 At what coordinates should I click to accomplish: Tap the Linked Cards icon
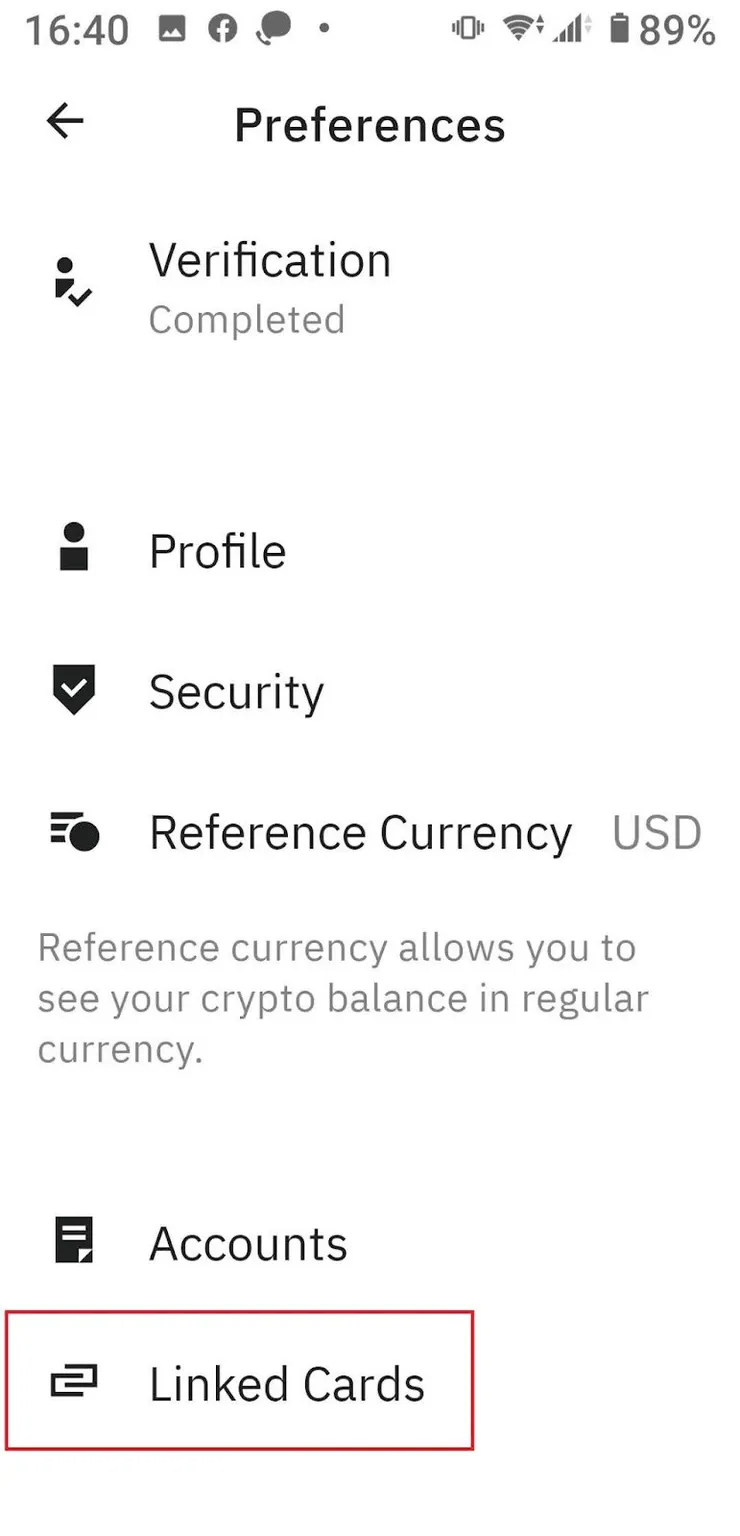74,1383
